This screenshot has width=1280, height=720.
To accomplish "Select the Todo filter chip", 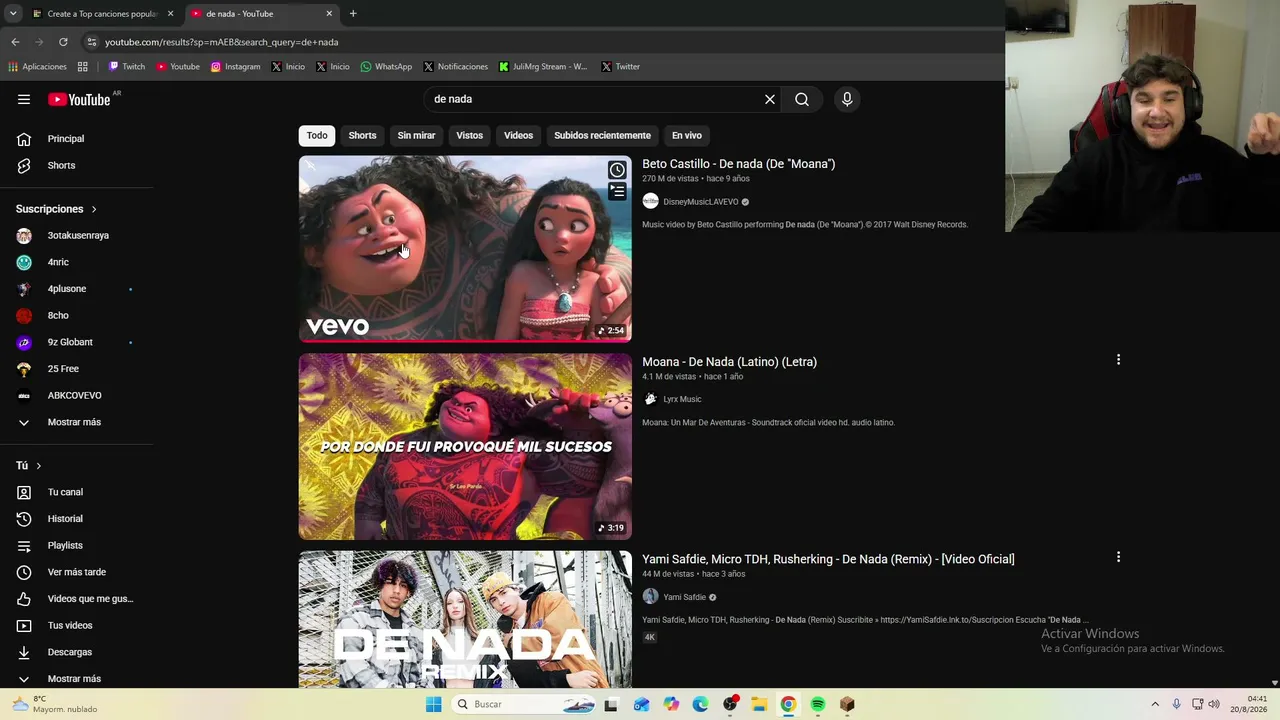I will [317, 135].
